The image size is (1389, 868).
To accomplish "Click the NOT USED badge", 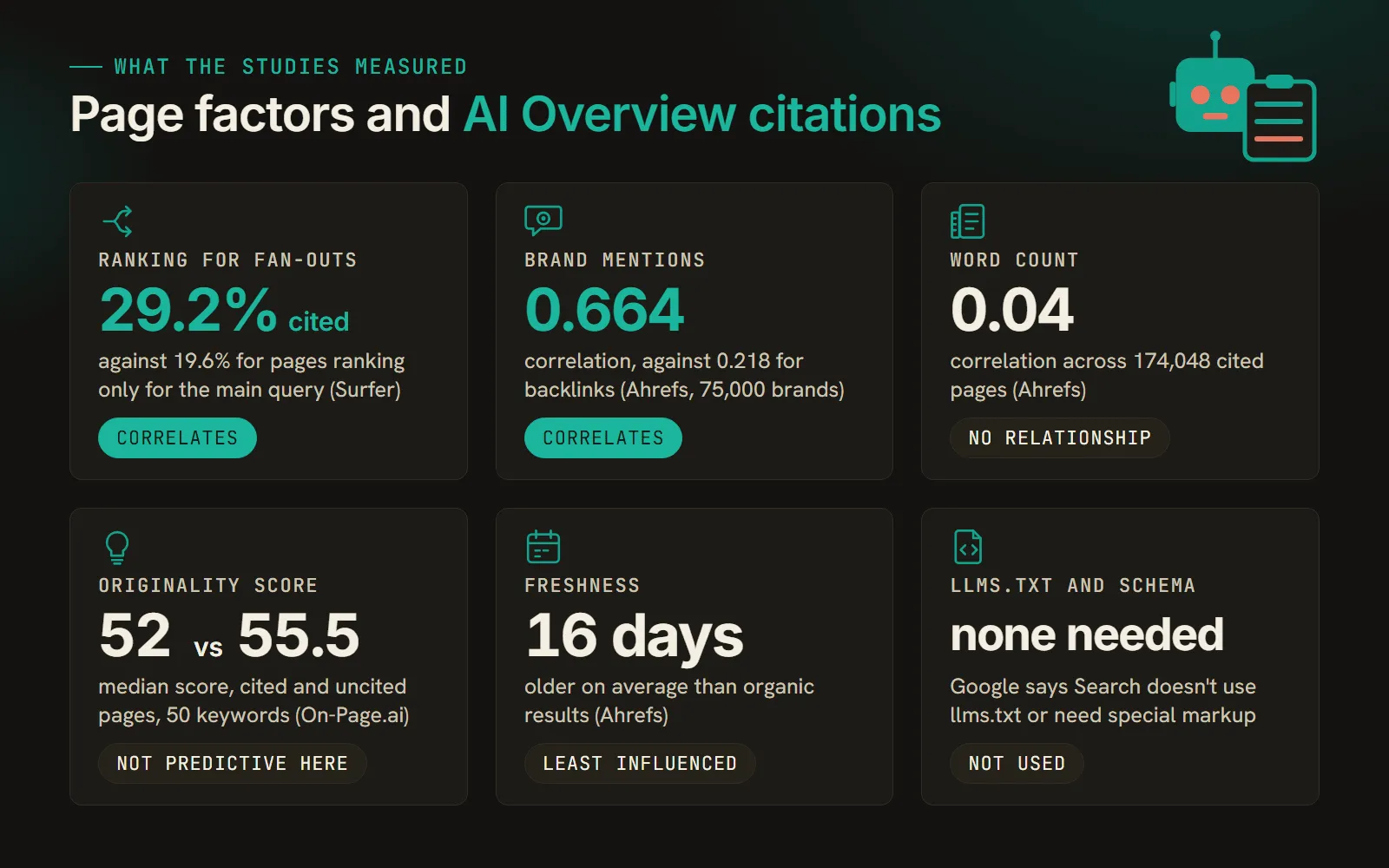I will [1017, 763].
